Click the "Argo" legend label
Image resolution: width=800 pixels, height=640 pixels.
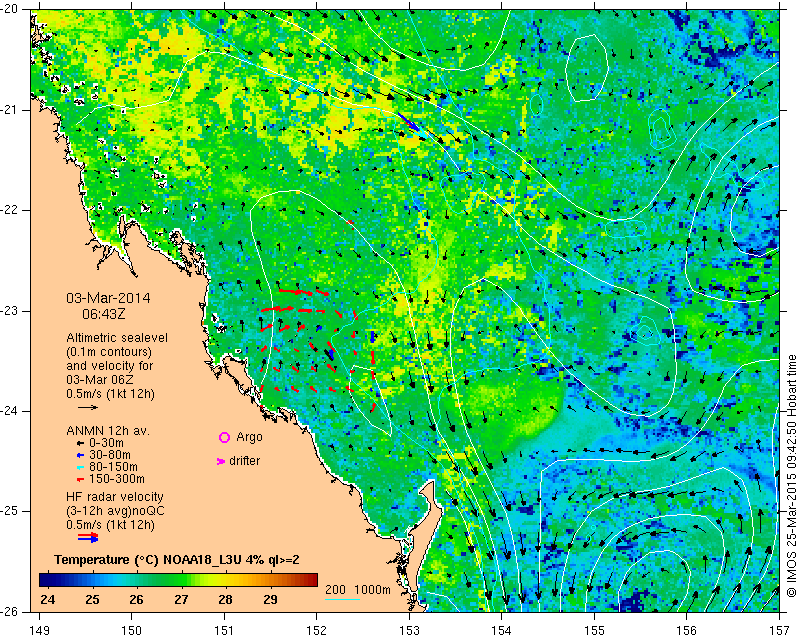point(249,437)
